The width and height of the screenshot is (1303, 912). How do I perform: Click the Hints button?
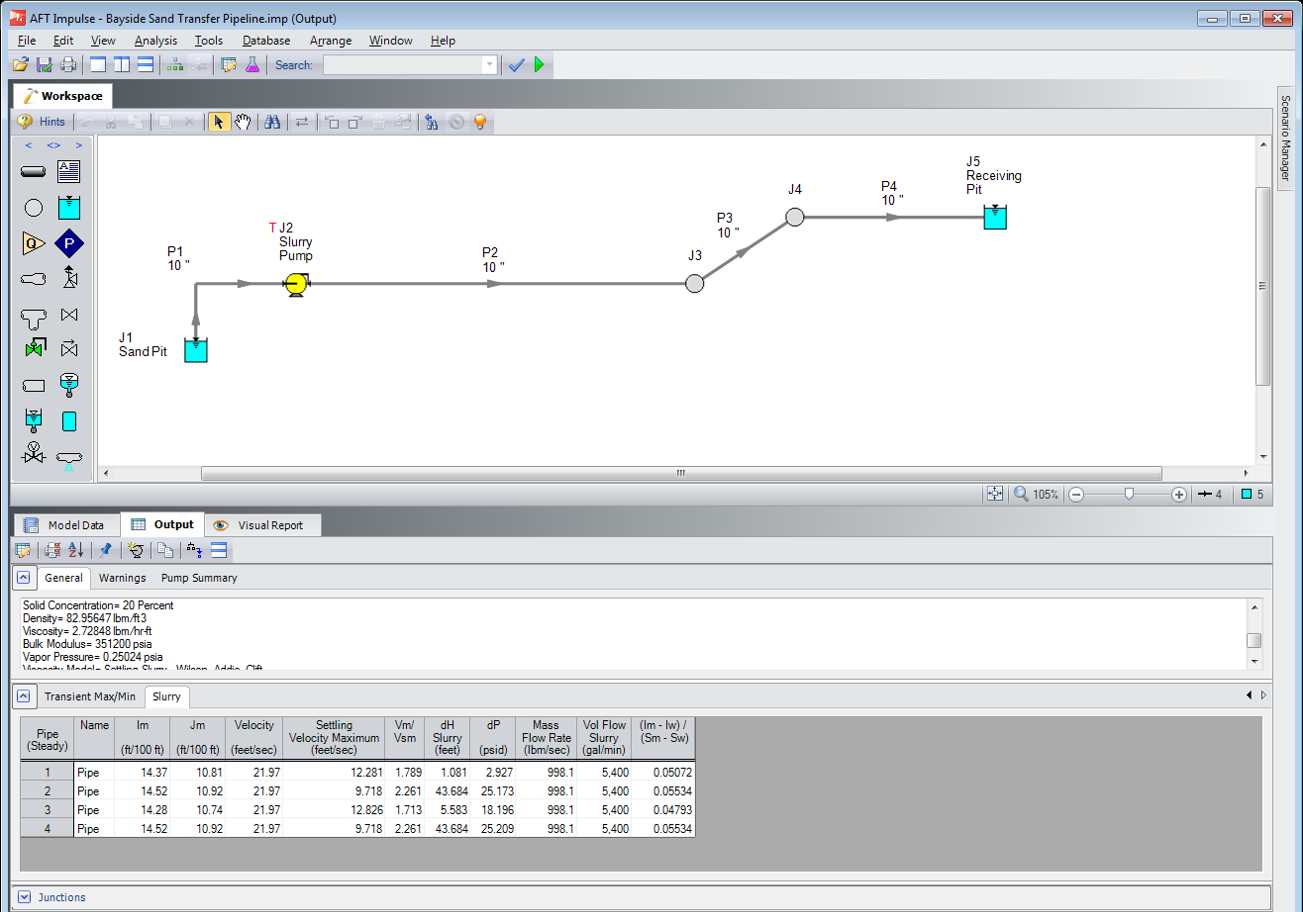click(43, 122)
